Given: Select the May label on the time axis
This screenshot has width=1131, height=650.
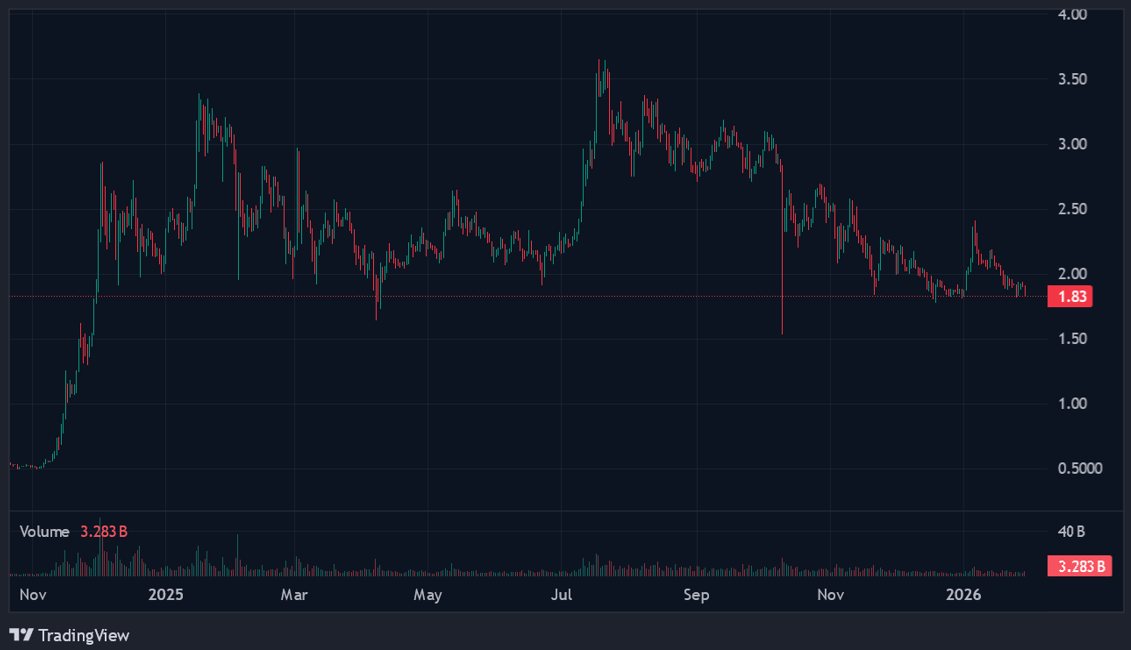Looking at the screenshot, I should pos(428,594).
